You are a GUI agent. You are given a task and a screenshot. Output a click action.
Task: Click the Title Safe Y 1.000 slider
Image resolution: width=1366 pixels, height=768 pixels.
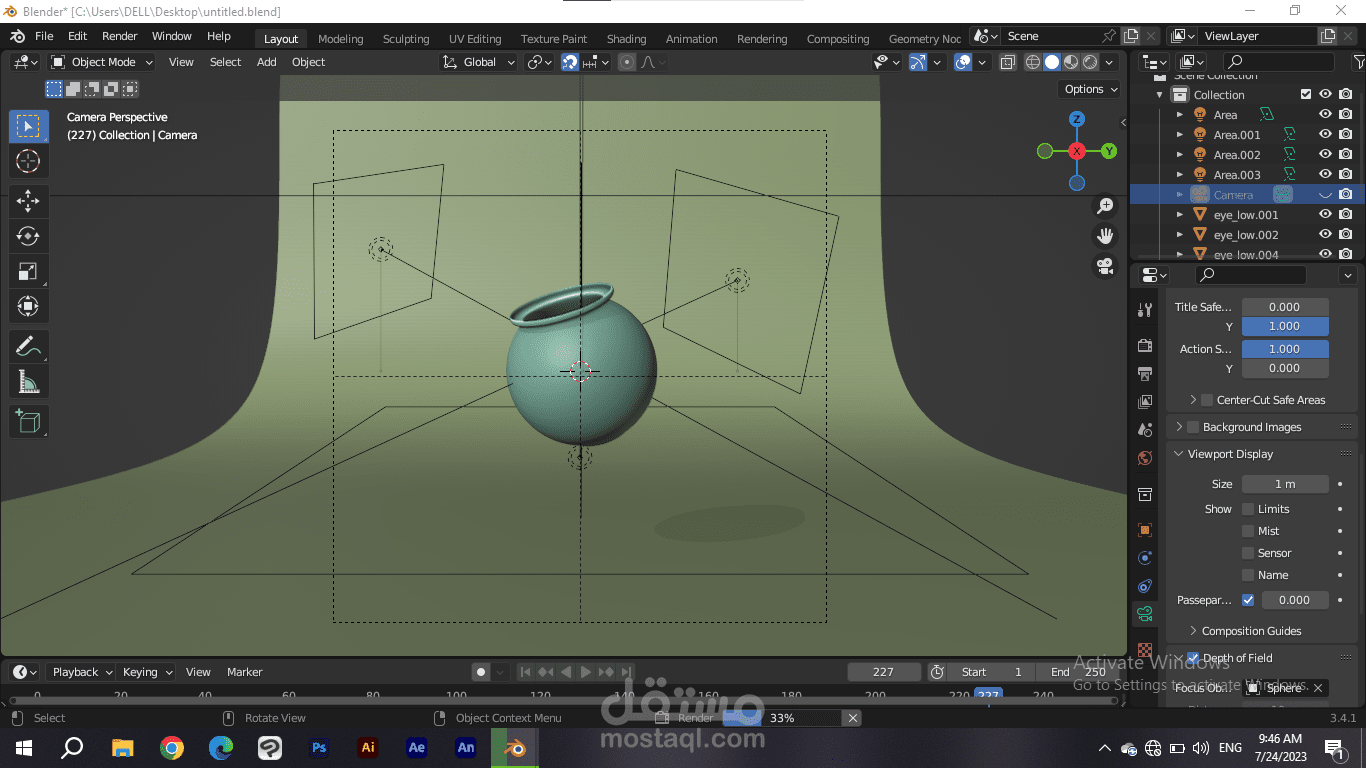click(x=1285, y=326)
